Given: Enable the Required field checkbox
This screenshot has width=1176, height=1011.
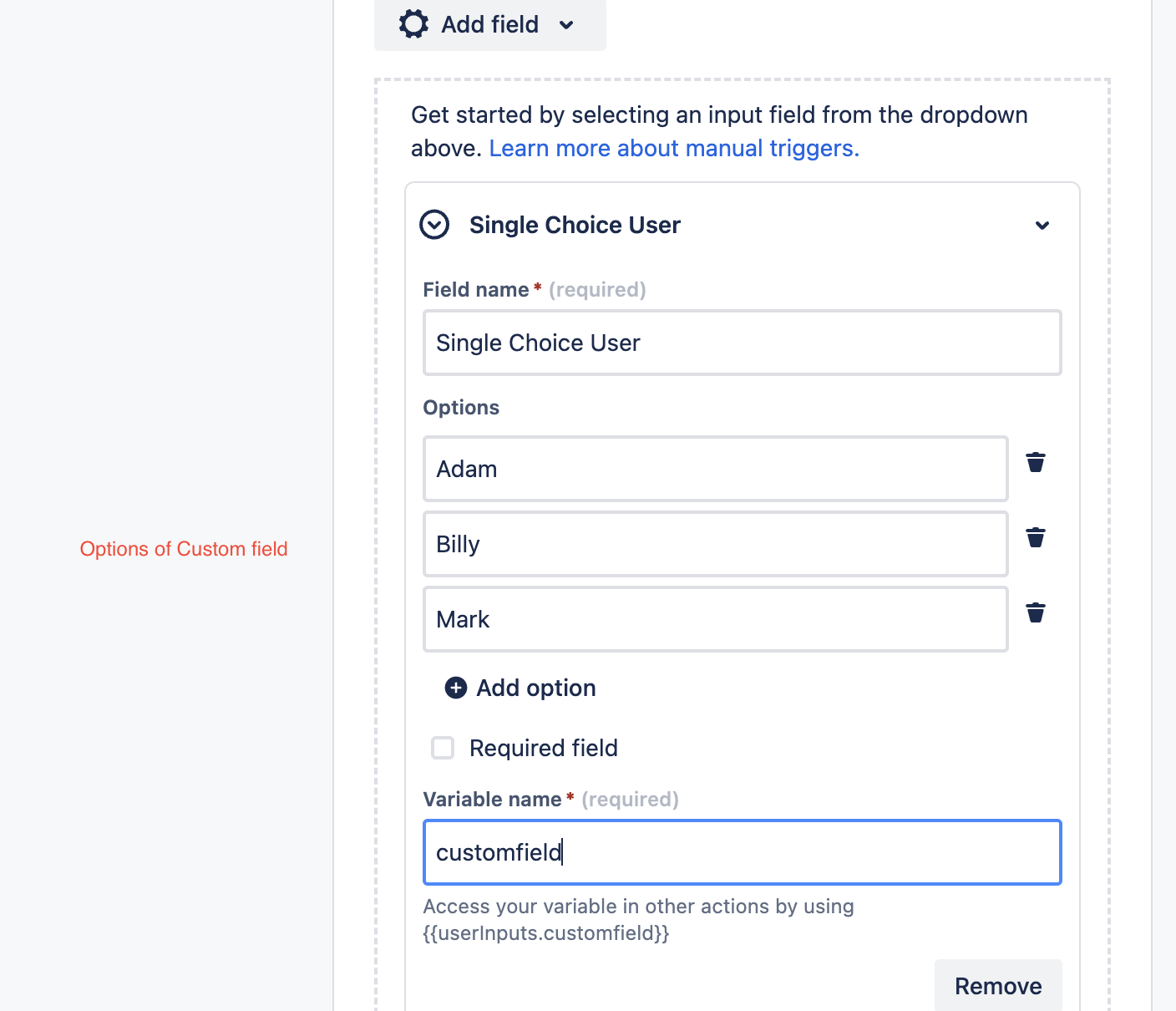Looking at the screenshot, I should pos(443,748).
